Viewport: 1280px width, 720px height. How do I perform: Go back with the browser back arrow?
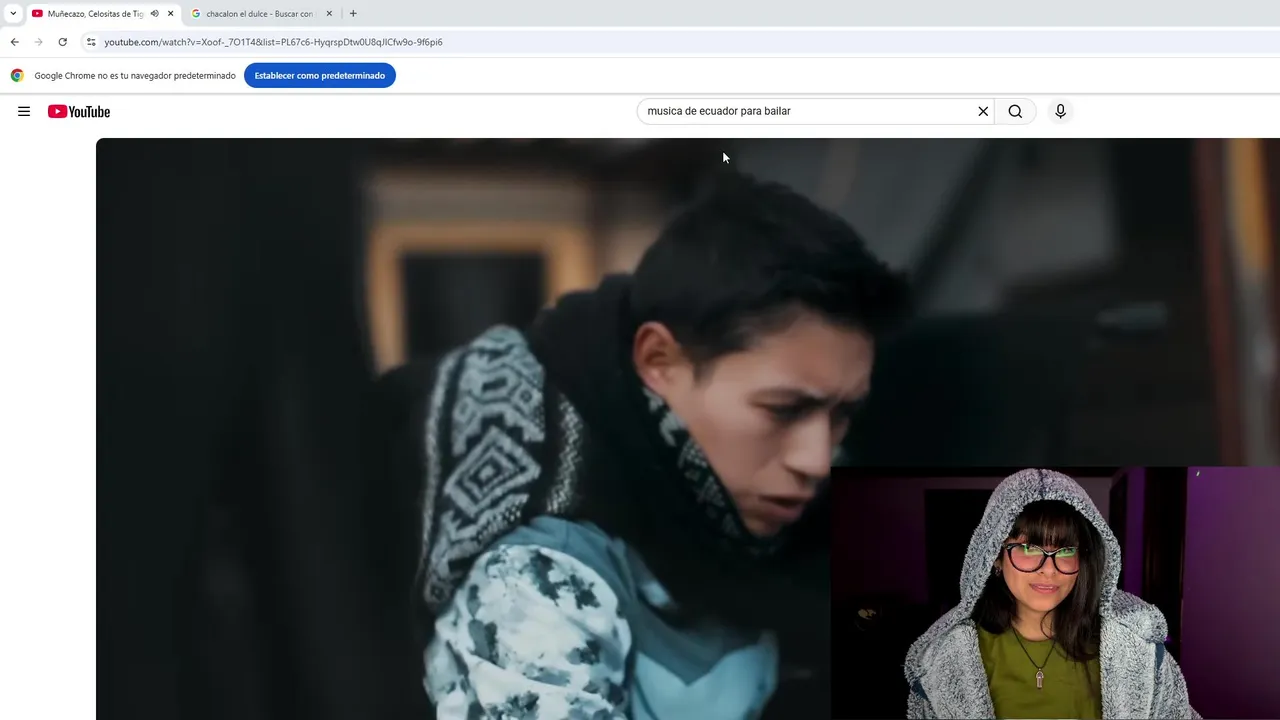14,42
